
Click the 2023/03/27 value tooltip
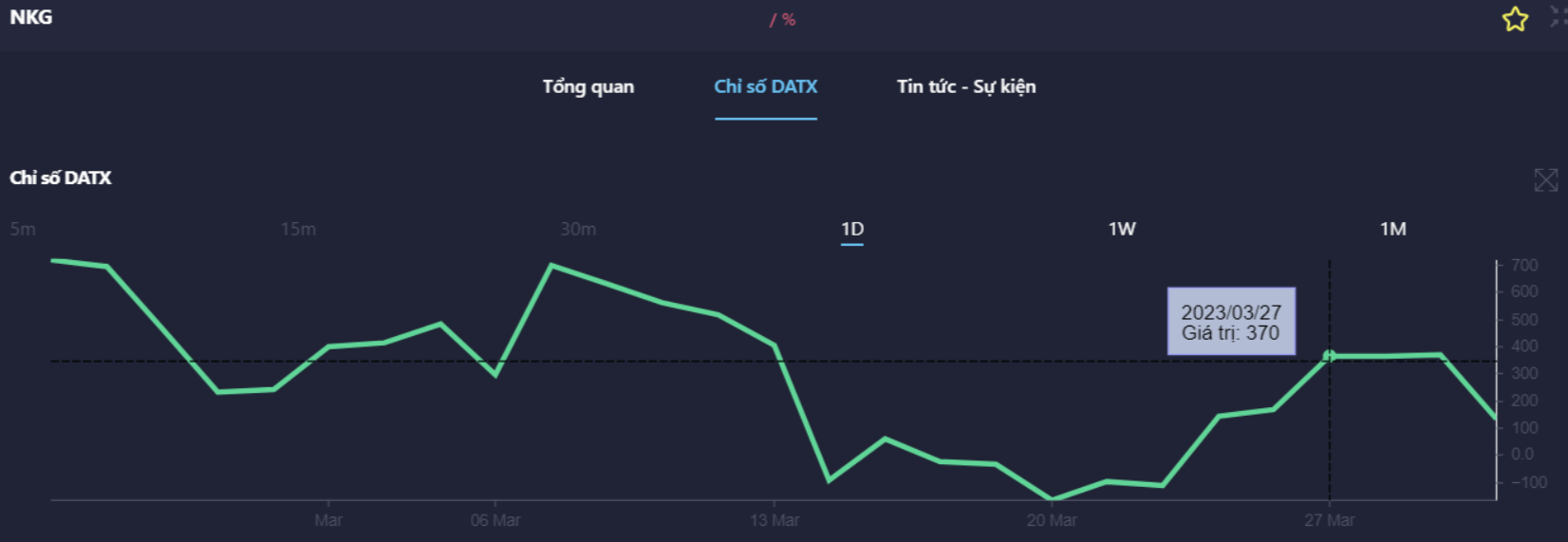click(1230, 322)
